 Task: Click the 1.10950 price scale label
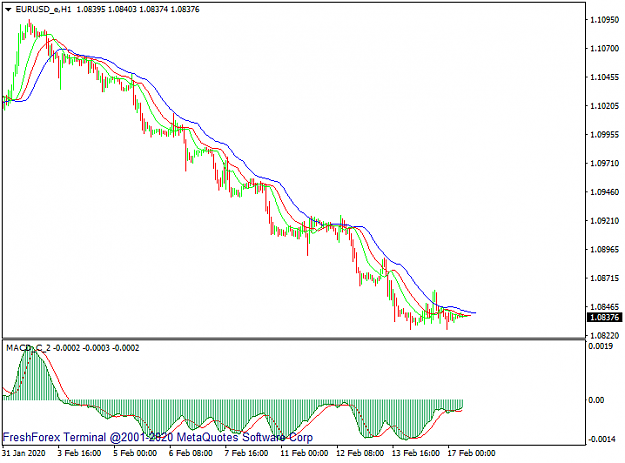point(605,20)
